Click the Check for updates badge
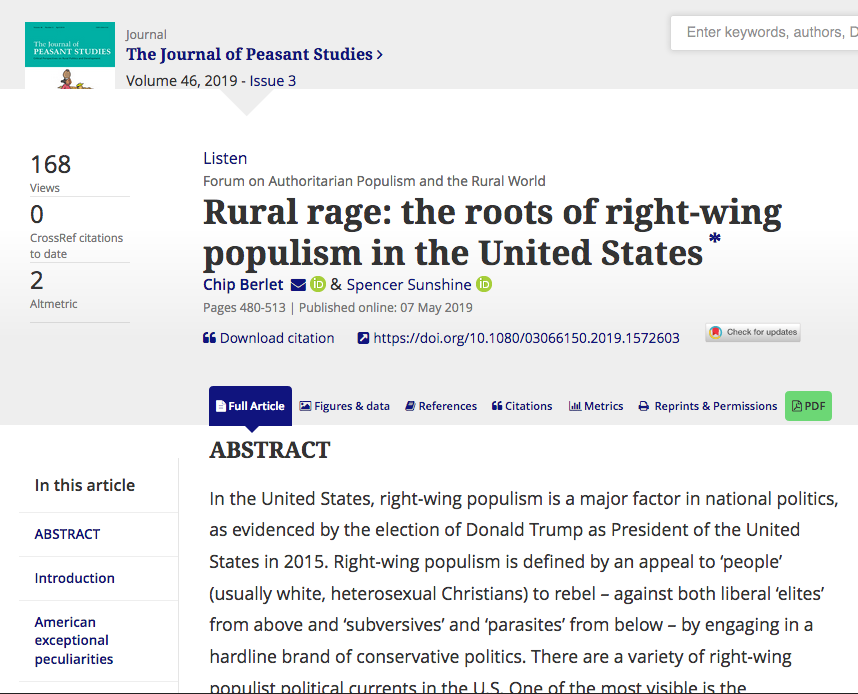This screenshot has height=694, width=858. 753,332
